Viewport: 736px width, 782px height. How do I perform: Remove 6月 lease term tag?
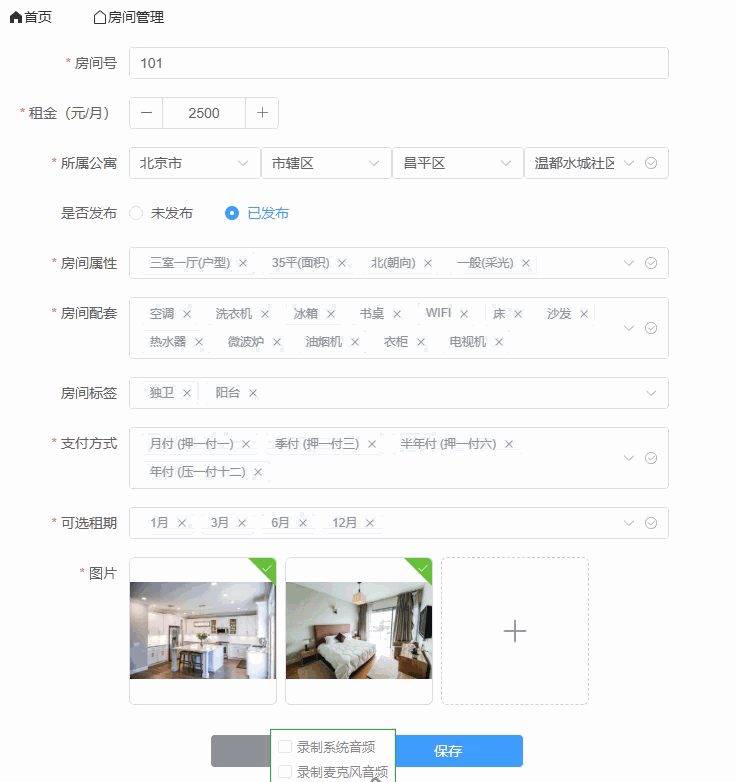303,523
